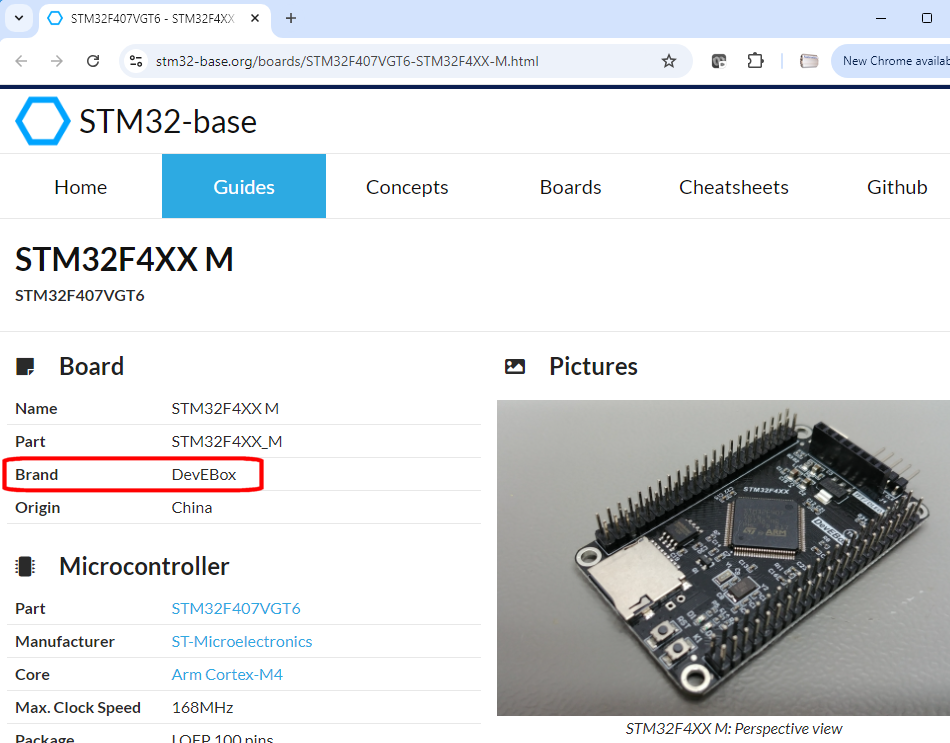
Task: Go back to previous page
Action: [x=21, y=61]
